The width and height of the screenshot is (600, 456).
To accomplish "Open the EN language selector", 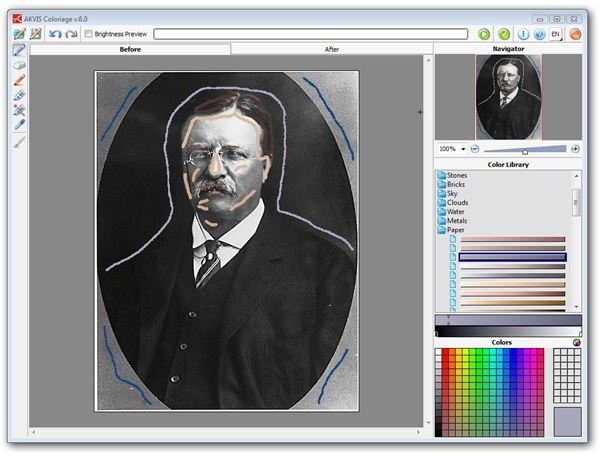I will pyautogui.click(x=556, y=34).
